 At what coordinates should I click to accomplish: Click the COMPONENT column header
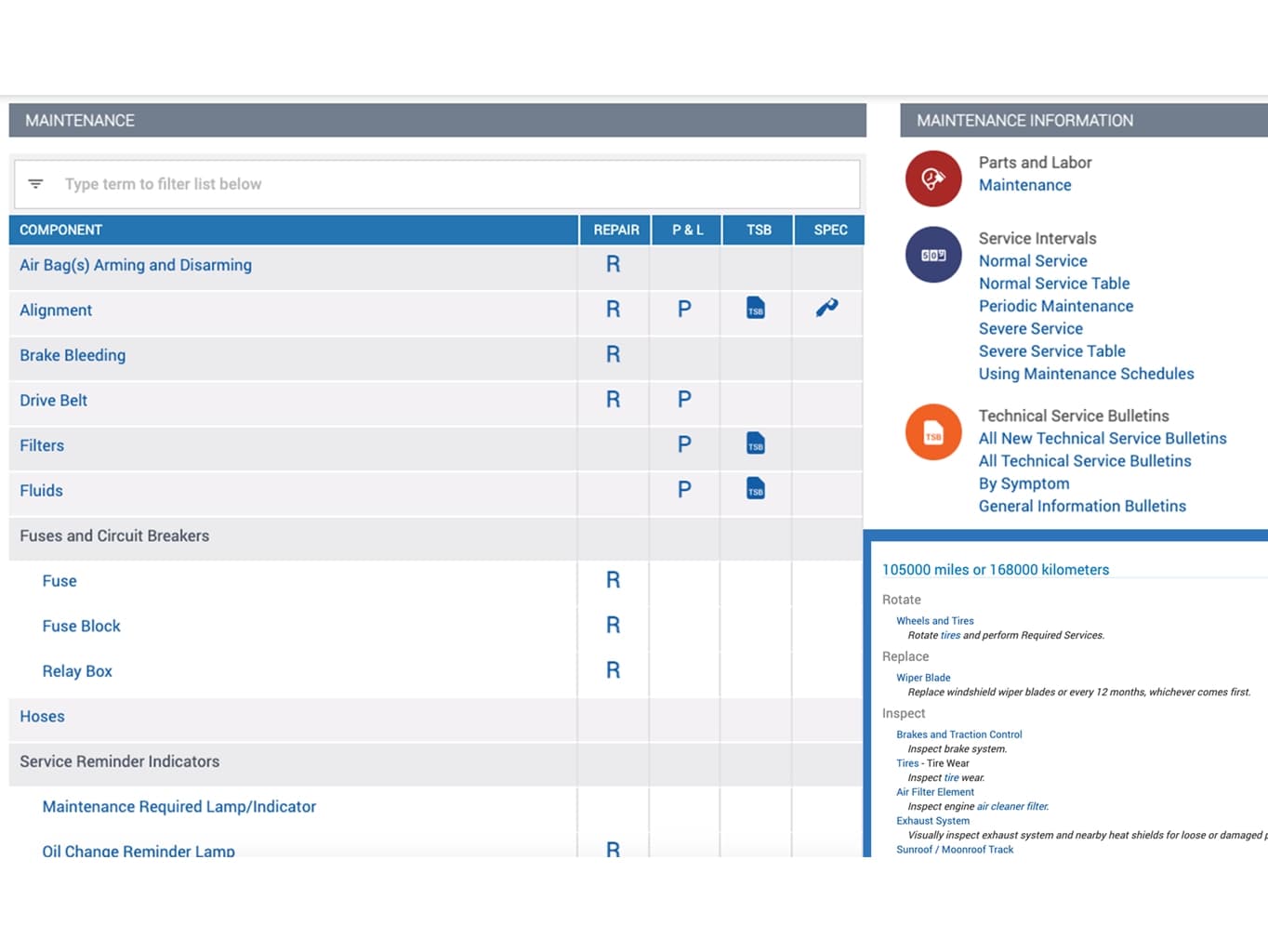tap(294, 230)
